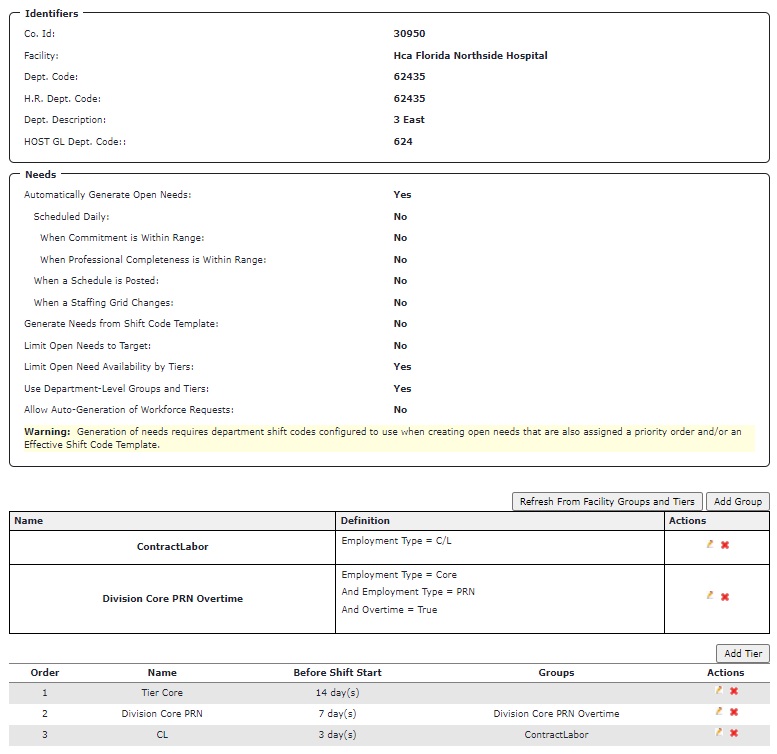The image size is (777, 754).
Task: Edit the ContractLabor group
Action: coord(710,544)
